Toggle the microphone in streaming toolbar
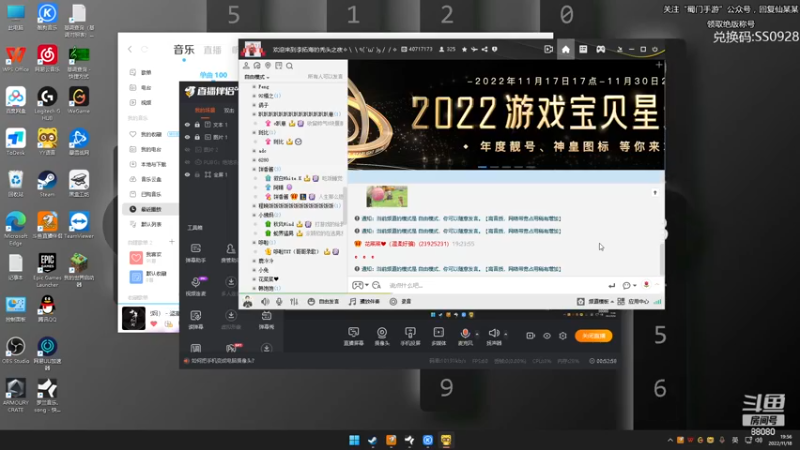Screen dimensions: 800x450 (x=465, y=337)
